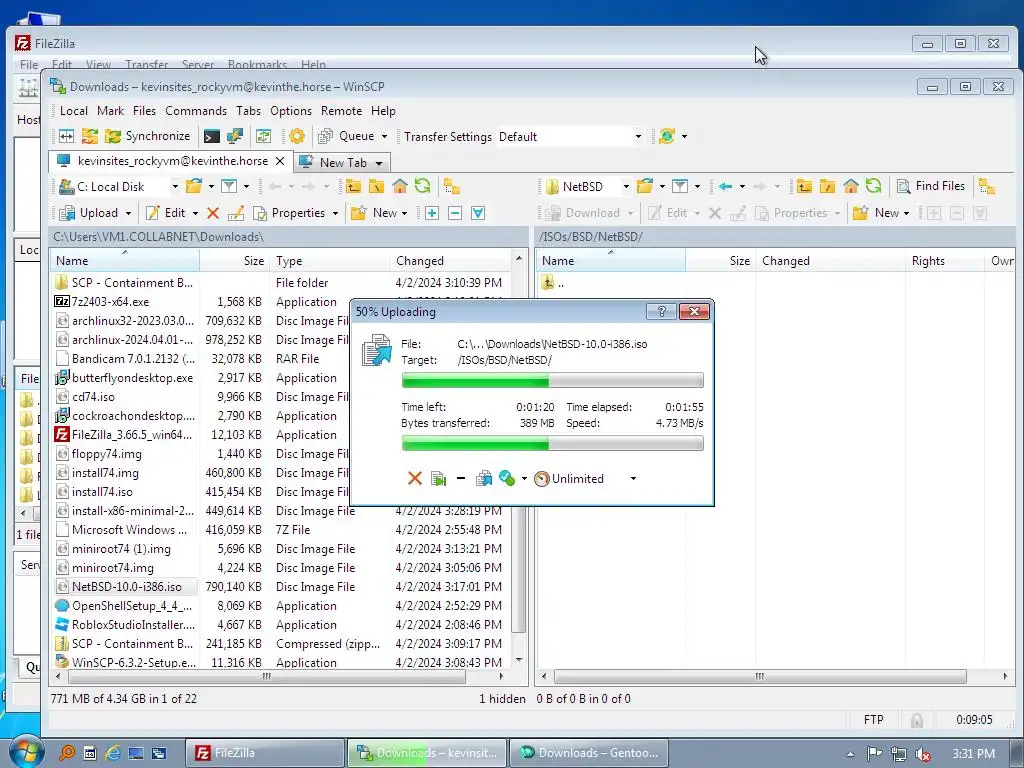The height and width of the screenshot is (768, 1024).
Task: Click Find Files button
Action: click(931, 186)
